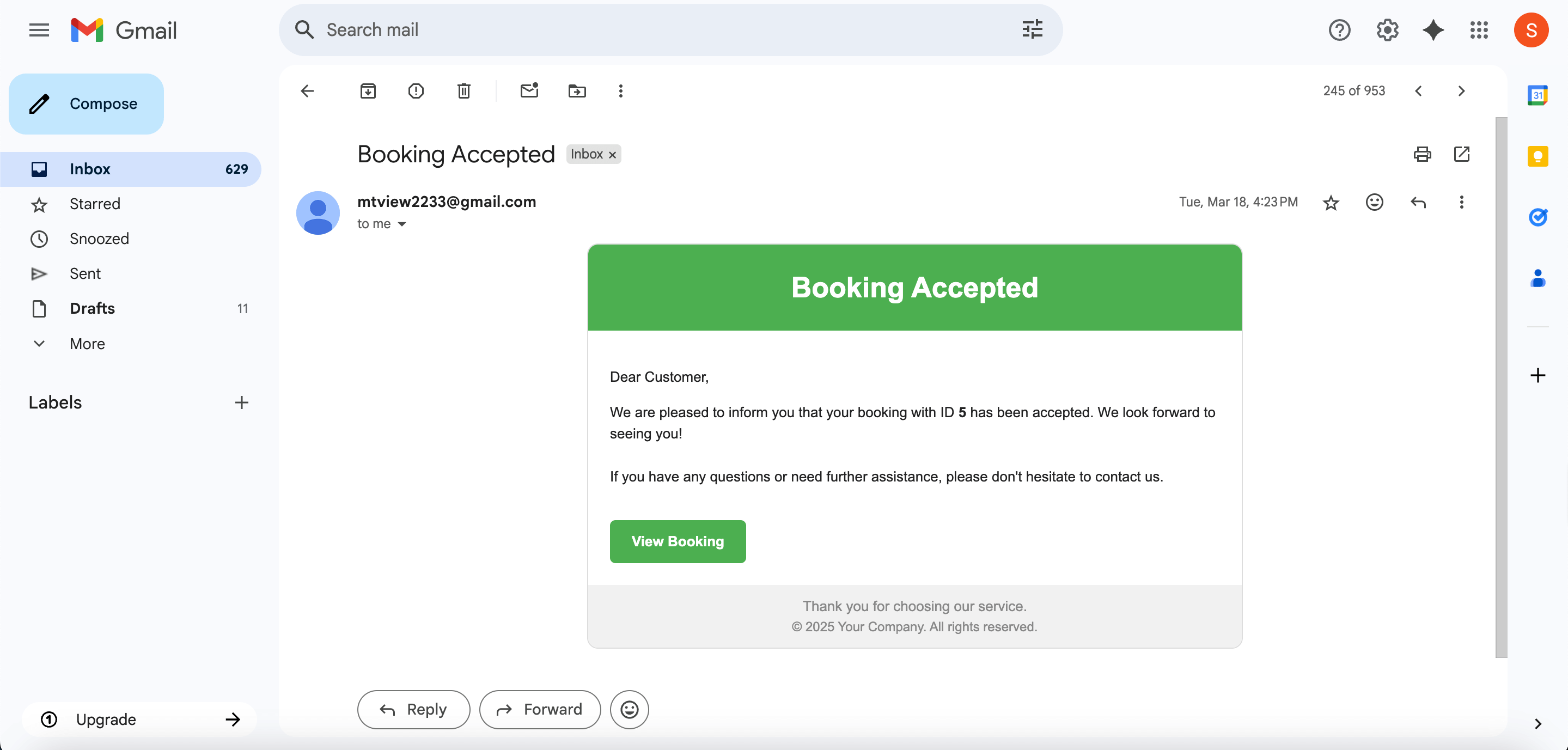1568x750 pixels.
Task: Archive this email
Action: pyautogui.click(x=368, y=92)
